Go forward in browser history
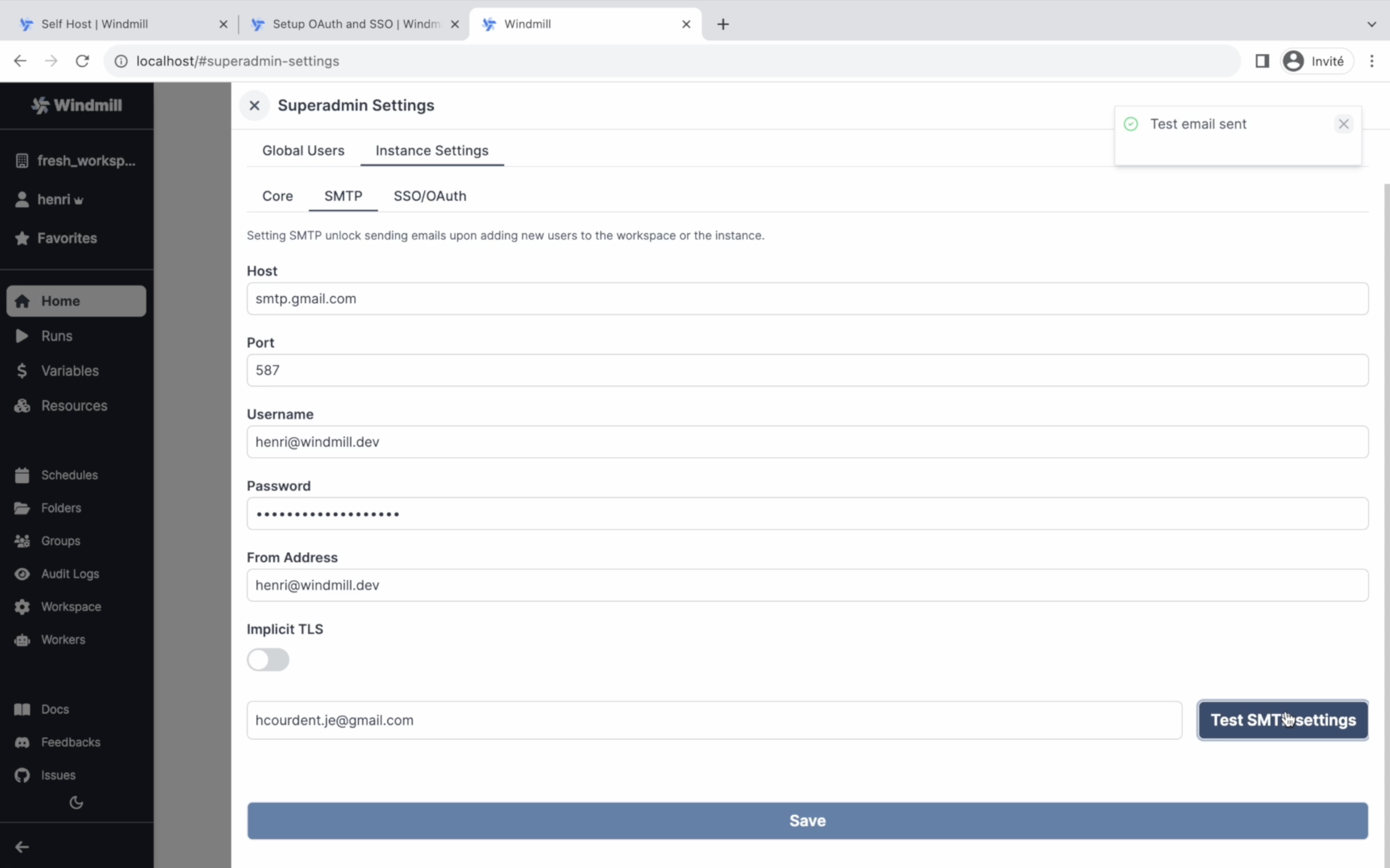1390x868 pixels. 51,61
